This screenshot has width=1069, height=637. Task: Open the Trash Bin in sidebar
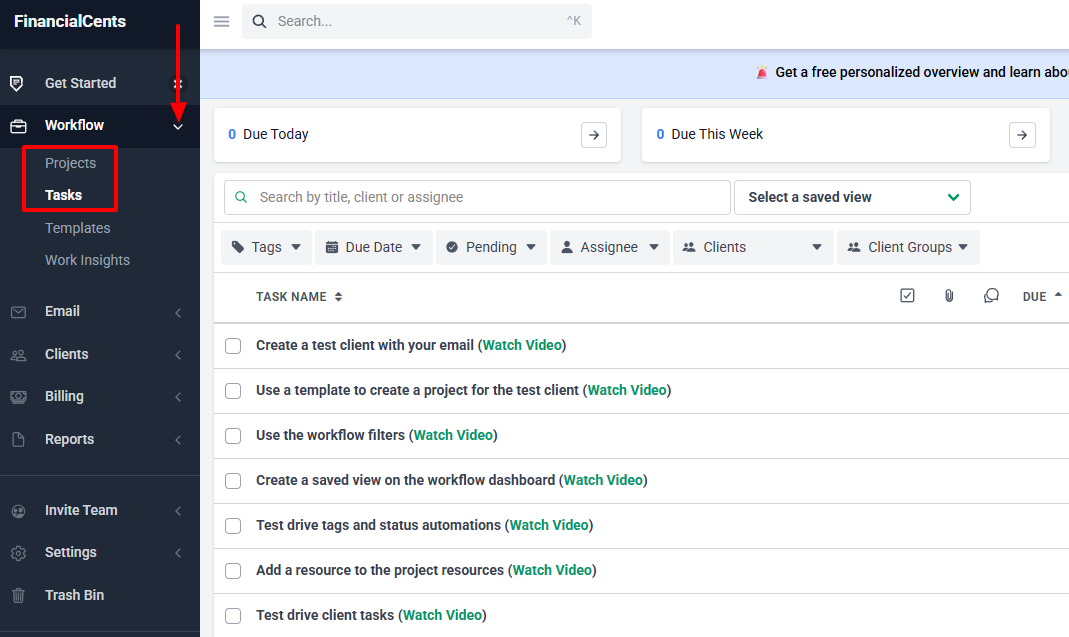click(74, 595)
